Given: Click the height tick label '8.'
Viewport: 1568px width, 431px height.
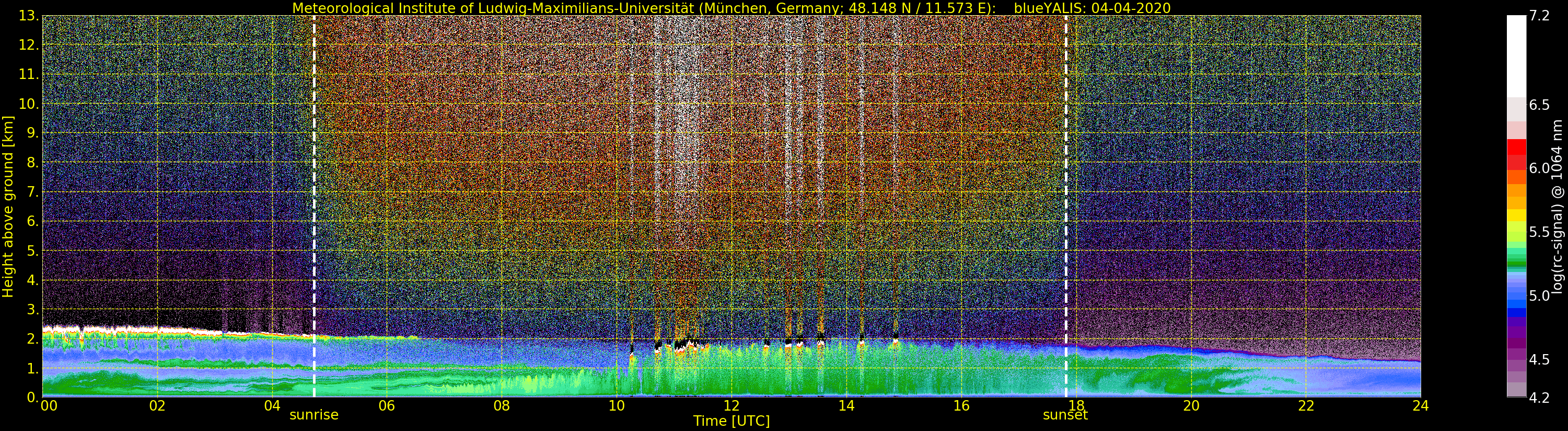Looking at the screenshot, I should pyautogui.click(x=32, y=163).
